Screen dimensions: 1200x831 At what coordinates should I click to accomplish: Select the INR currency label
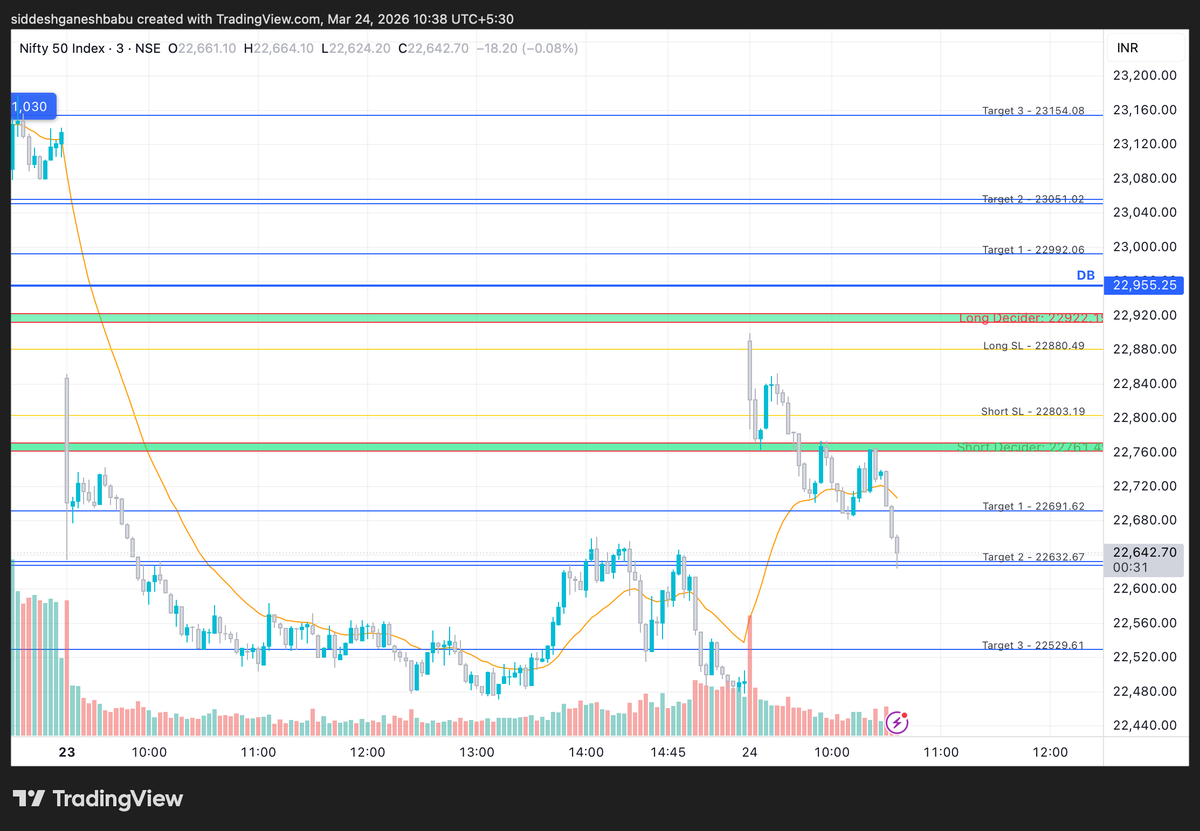pos(1126,48)
